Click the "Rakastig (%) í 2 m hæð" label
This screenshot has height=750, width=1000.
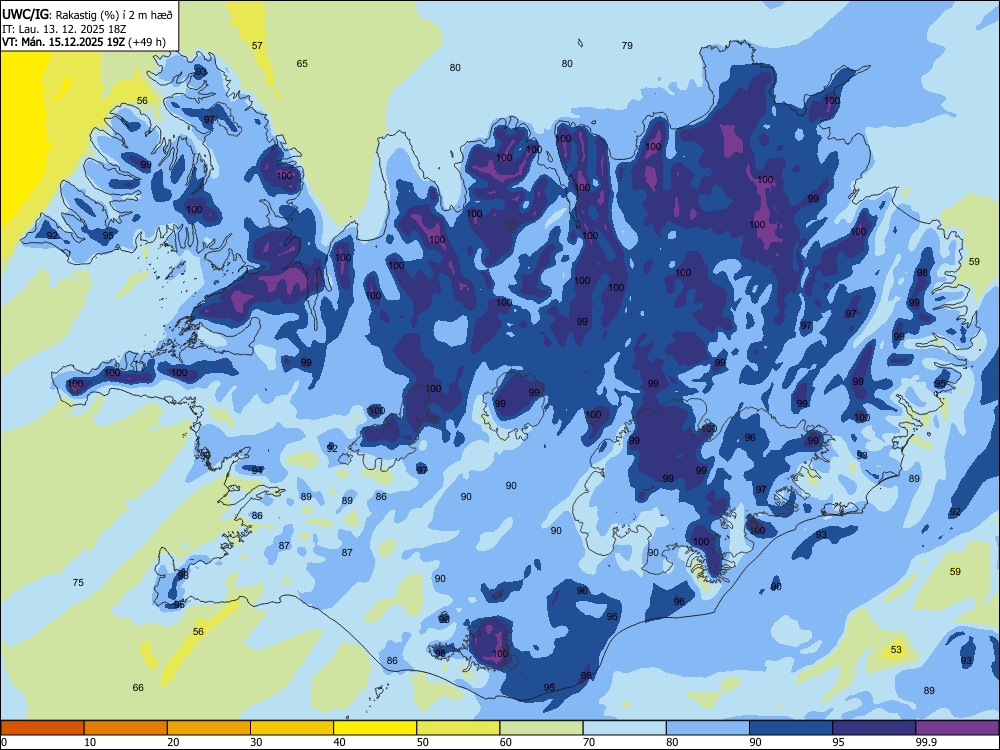113,14
